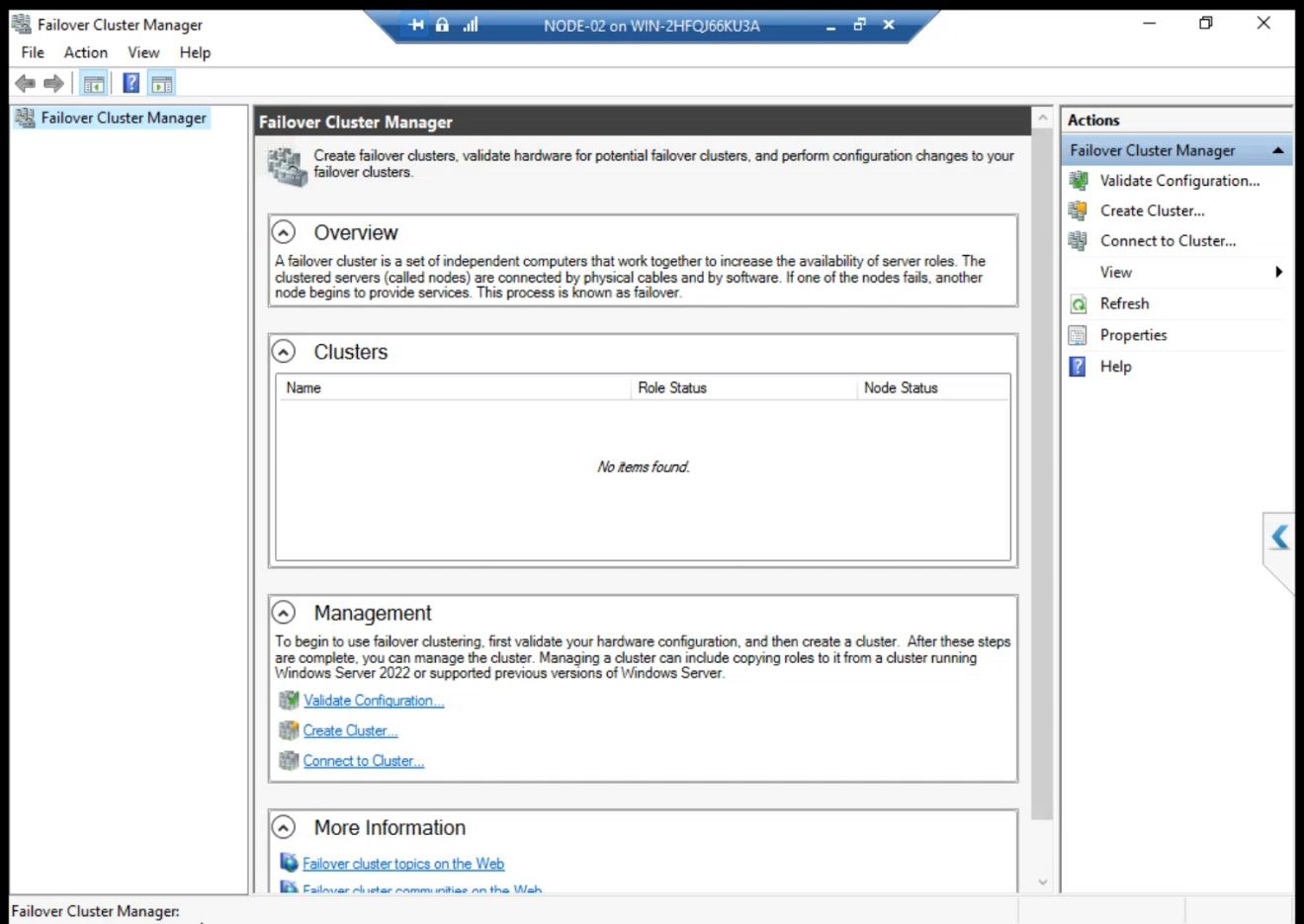Click the Forward arrow in the toolbar
The image size is (1304, 924).
[x=54, y=84]
